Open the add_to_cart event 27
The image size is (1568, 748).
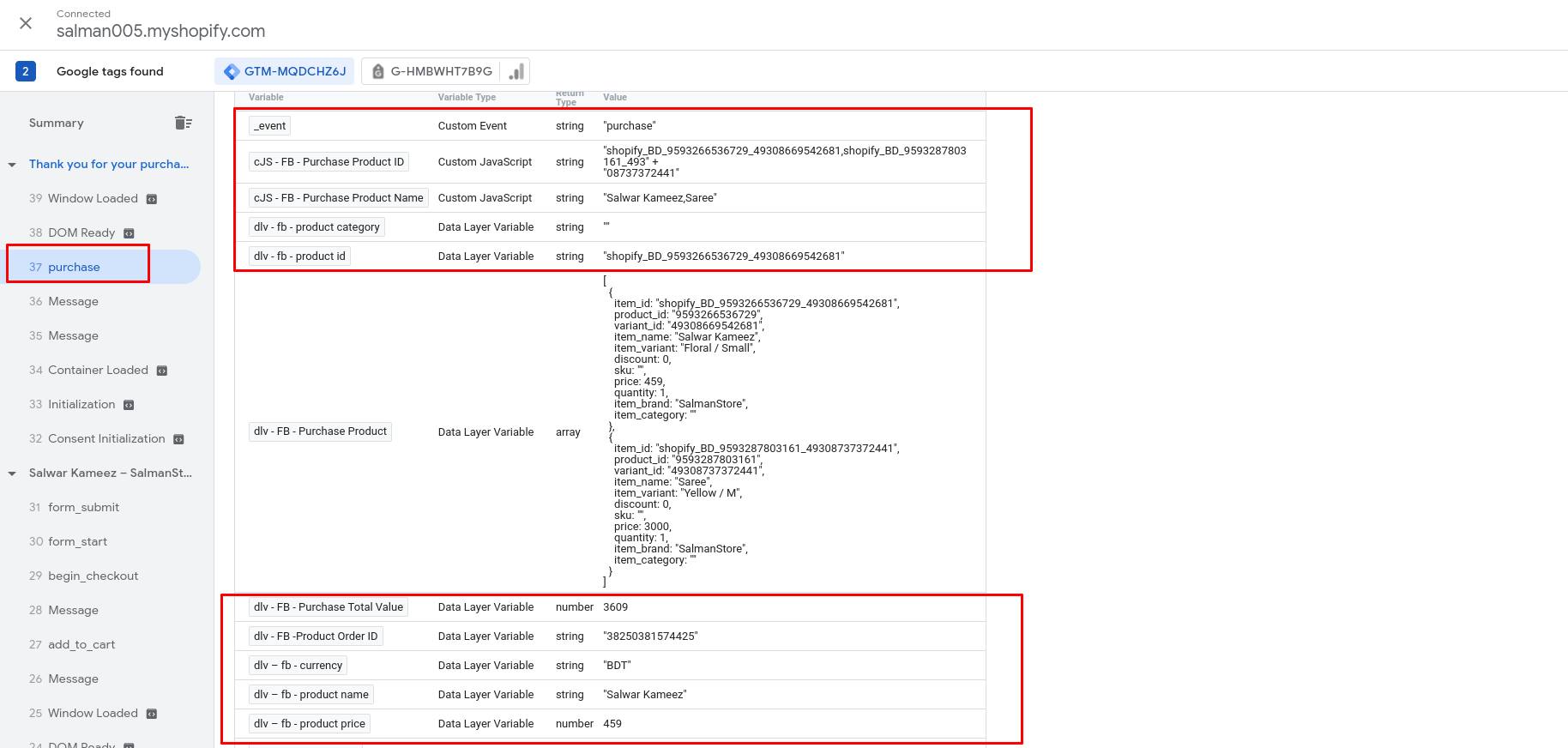click(x=81, y=644)
